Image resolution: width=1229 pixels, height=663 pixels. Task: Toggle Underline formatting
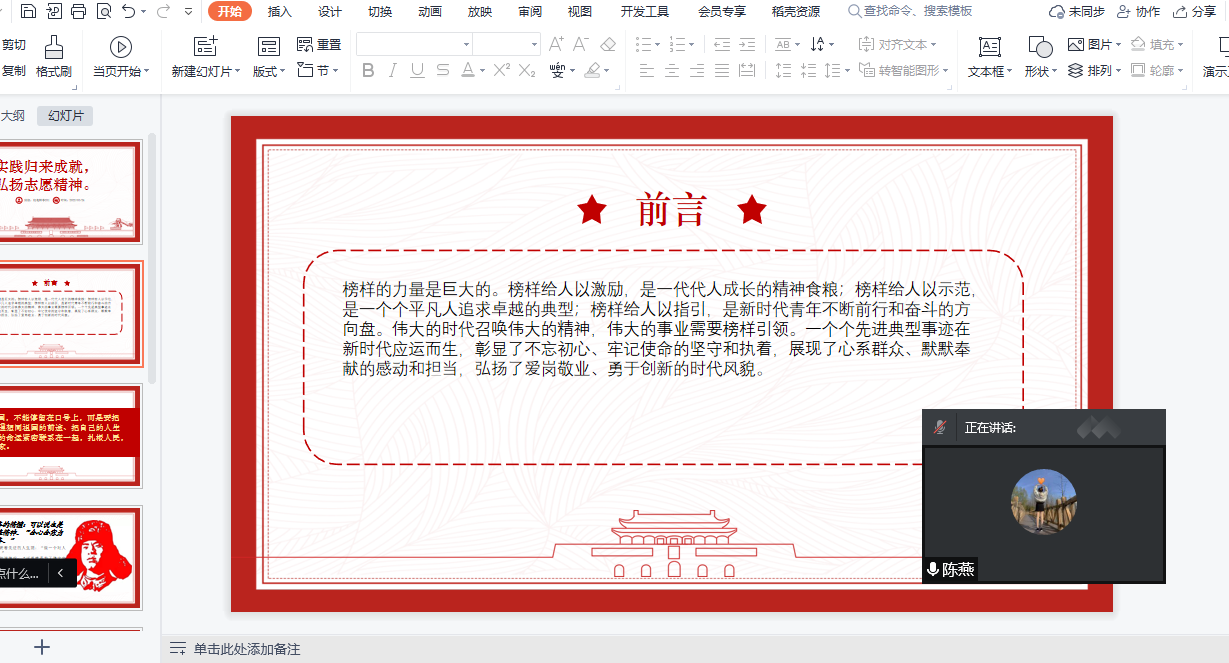tap(417, 71)
